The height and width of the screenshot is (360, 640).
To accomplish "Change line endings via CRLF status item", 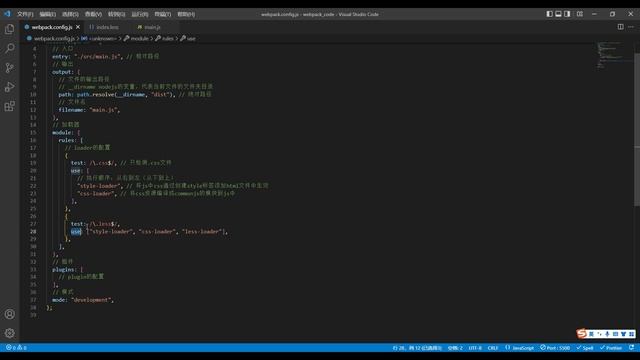I will 493,348.
